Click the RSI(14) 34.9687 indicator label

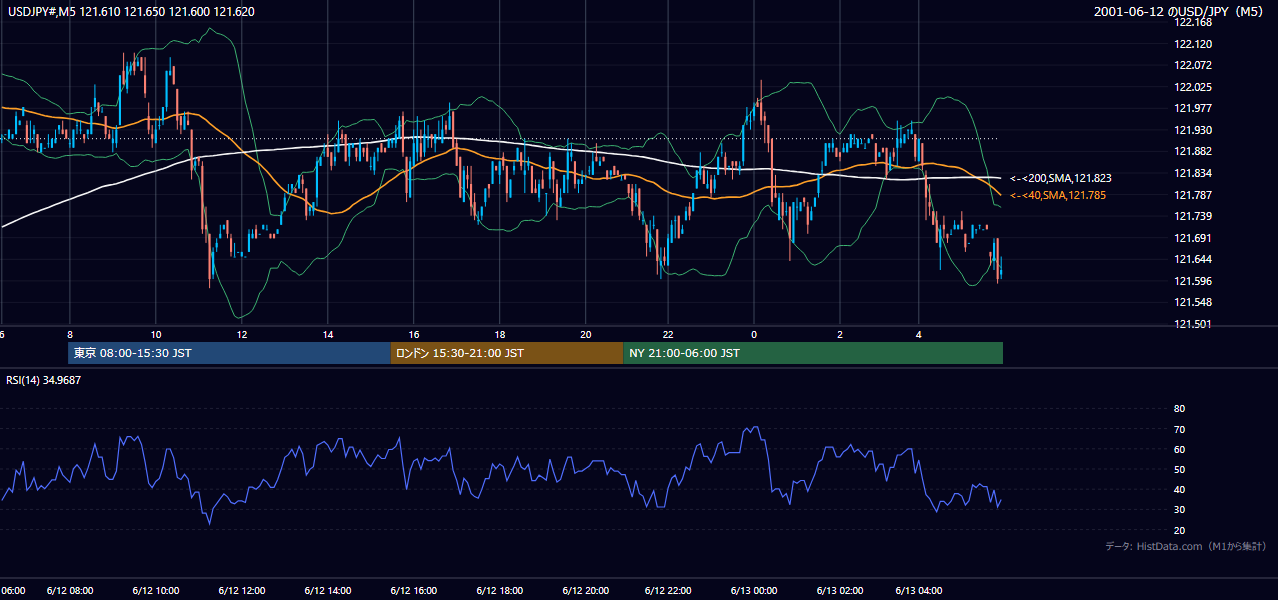(43, 380)
